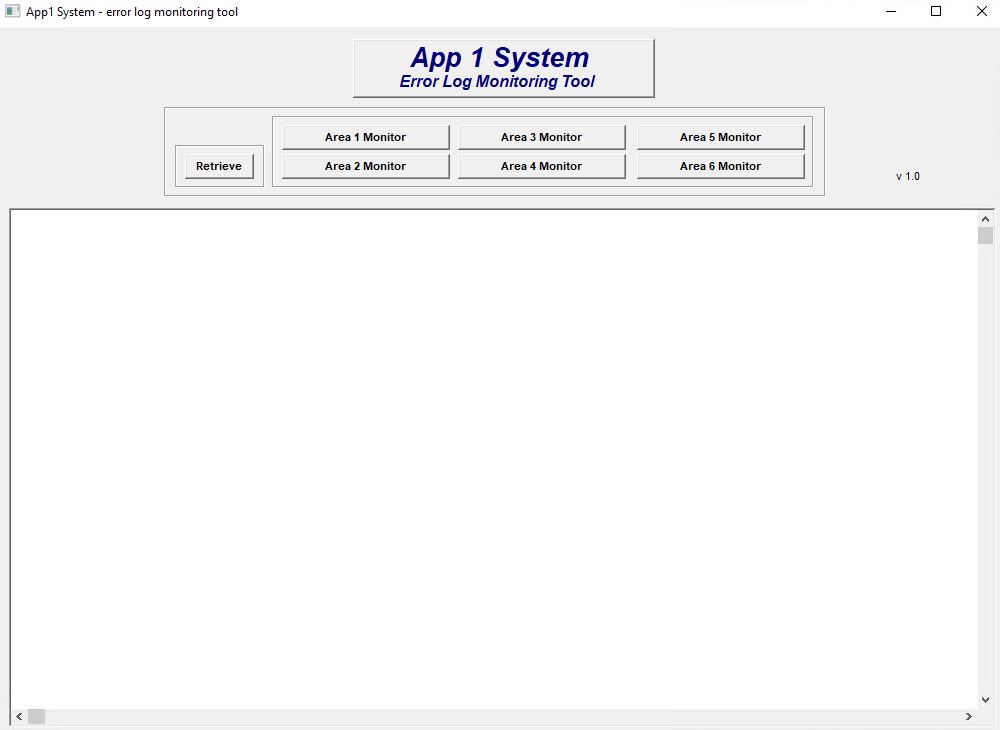The height and width of the screenshot is (730, 1000).
Task: Open Area 1 Monitor
Action: pyautogui.click(x=365, y=137)
